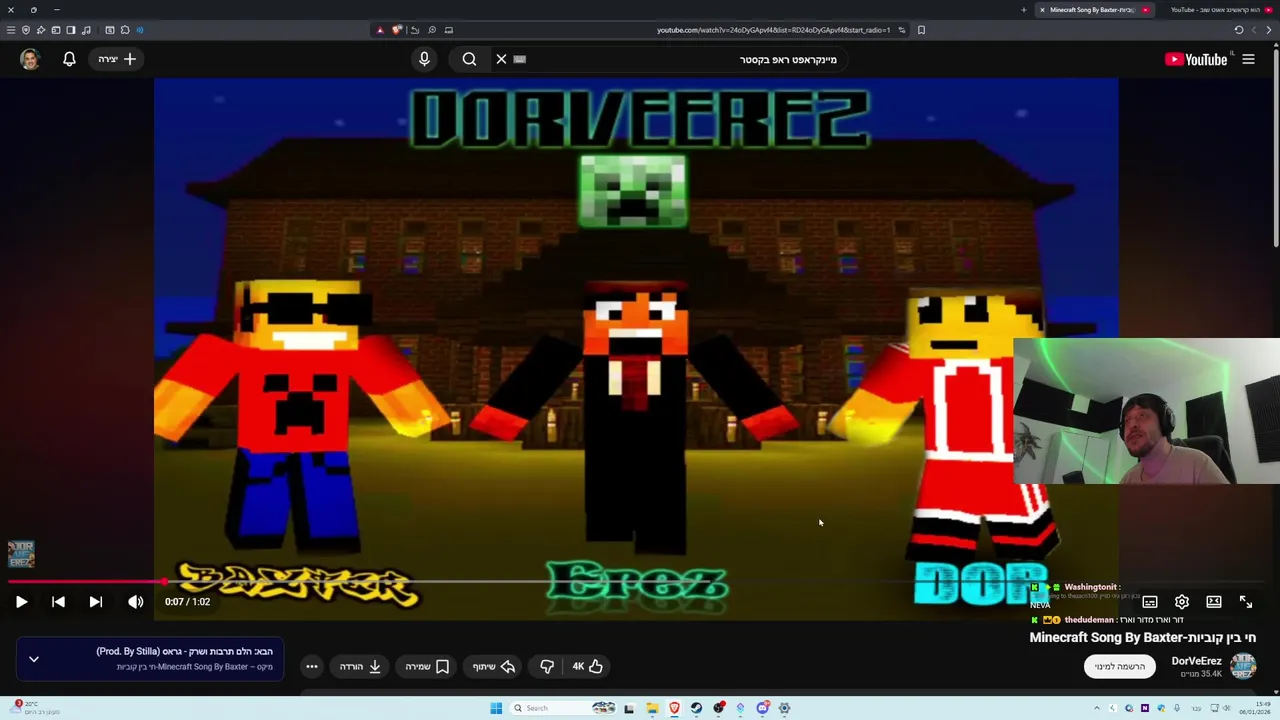Clear the search query with the X
Viewport: 1280px width, 720px height.
pos(501,59)
